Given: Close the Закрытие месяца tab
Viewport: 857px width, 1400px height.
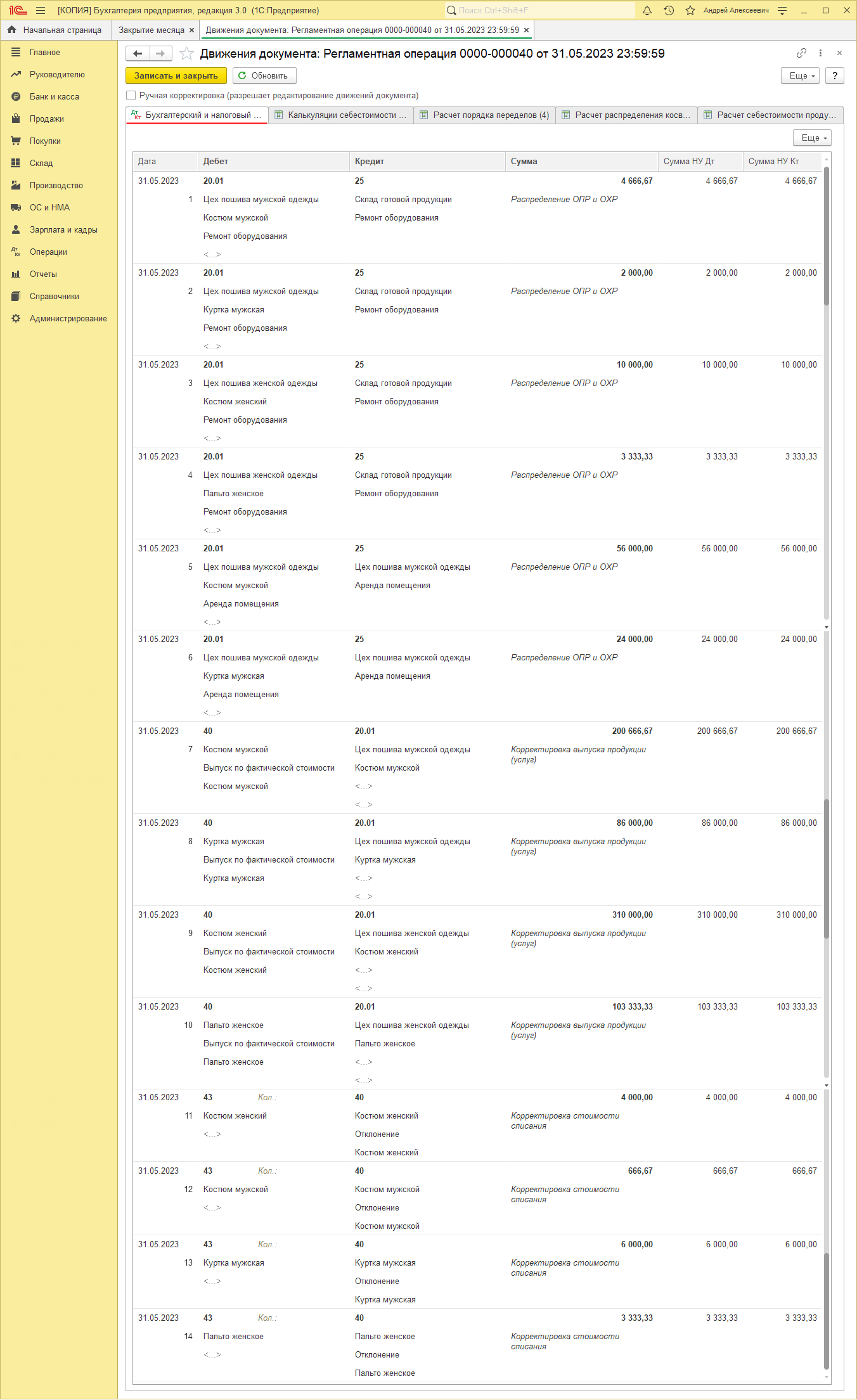Looking at the screenshot, I should click(x=191, y=30).
